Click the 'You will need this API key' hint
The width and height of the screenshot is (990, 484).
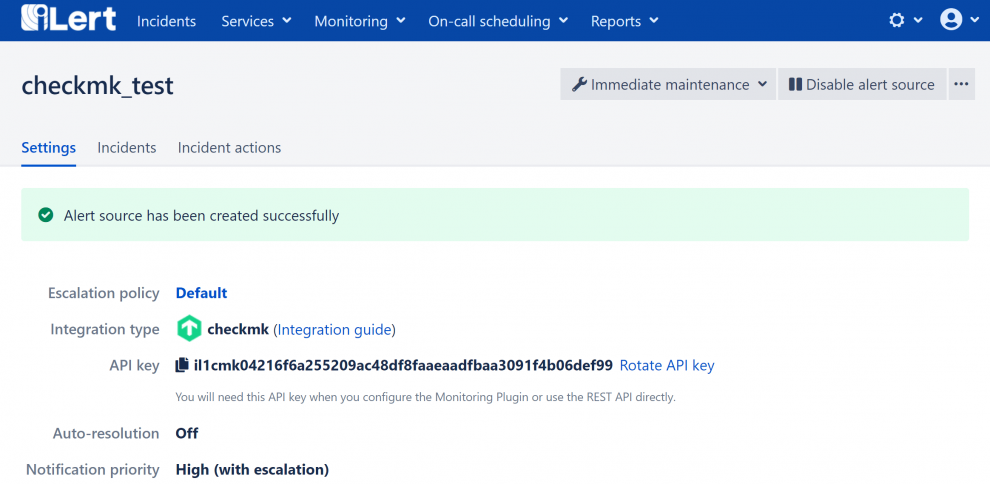[x=426, y=398]
